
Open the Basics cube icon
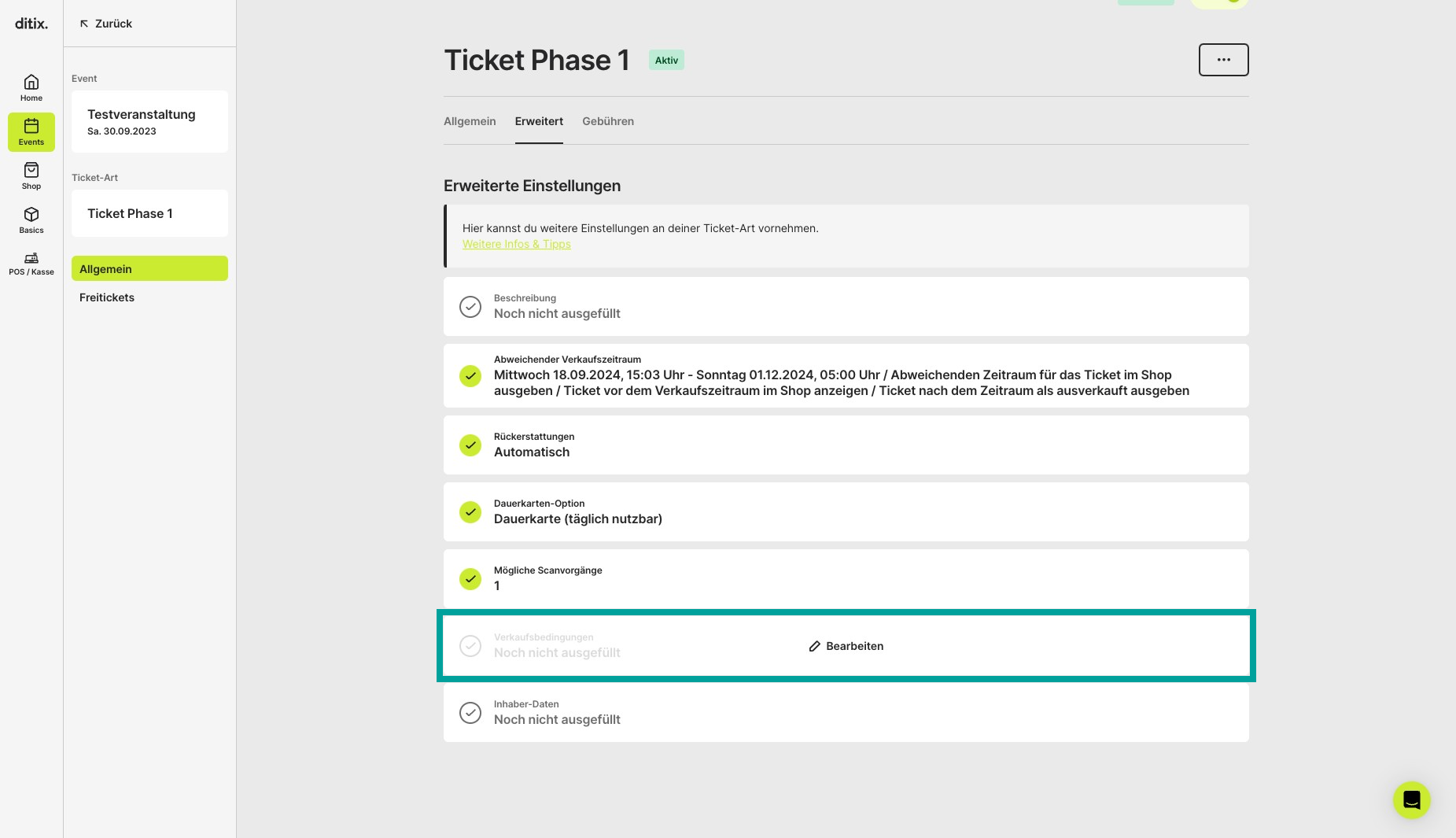tap(31, 214)
